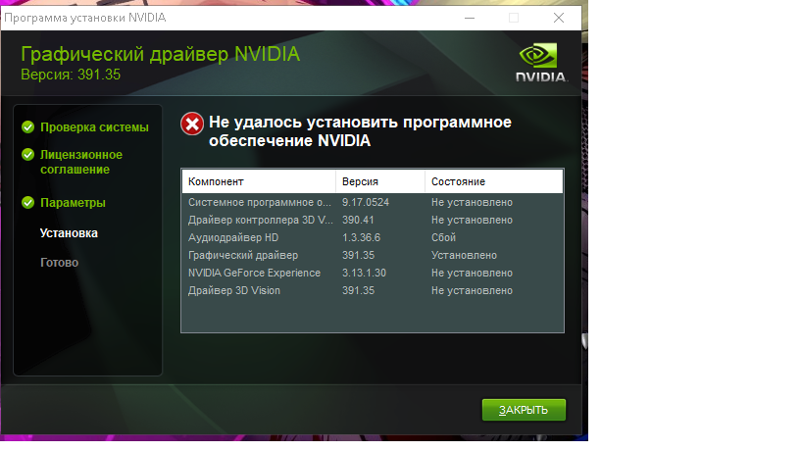Select the Драйвер 3D Vision component name
The image size is (800, 451).
pos(234,290)
